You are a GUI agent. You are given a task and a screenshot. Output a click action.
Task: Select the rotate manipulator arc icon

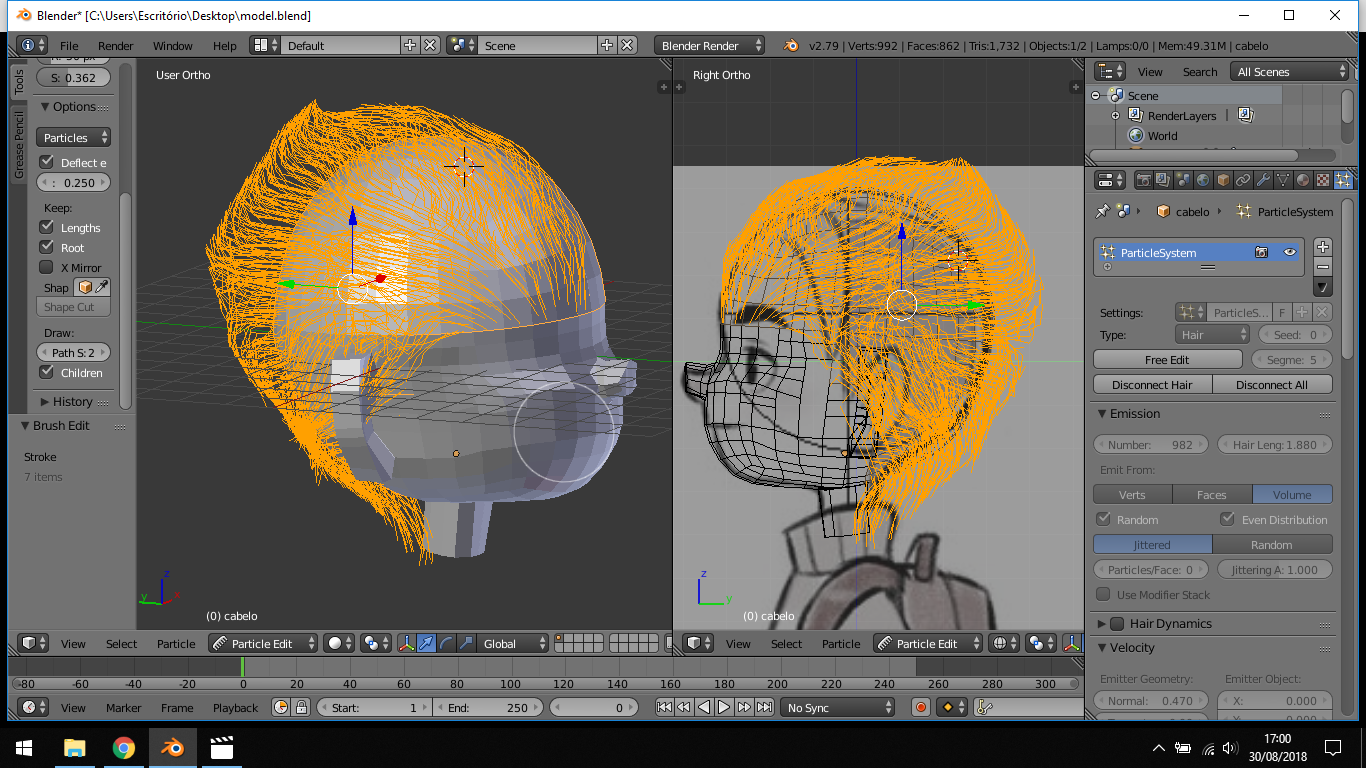446,643
